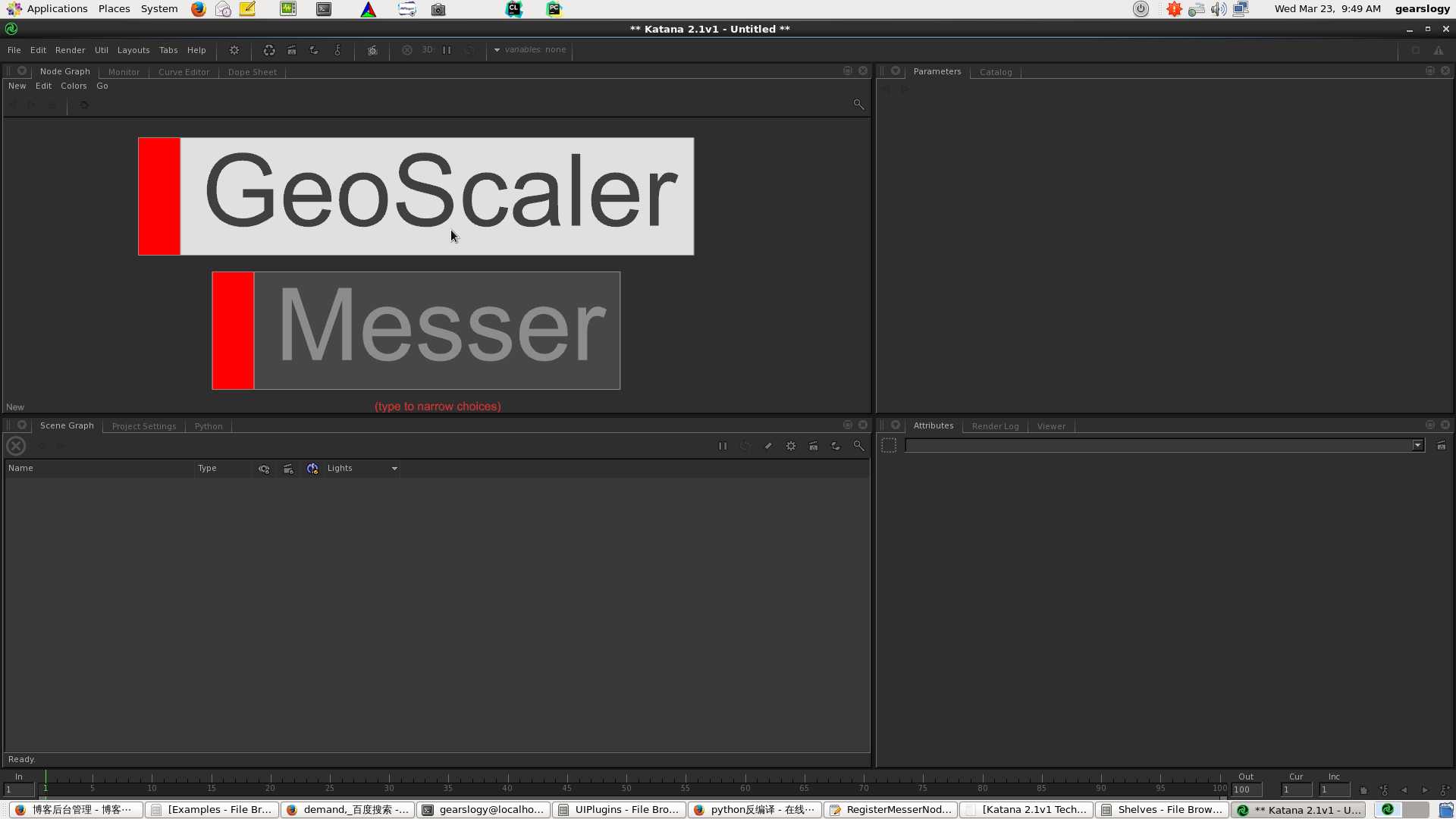Open the Attributes location path dropdown arrow
The image size is (1456, 819).
(x=1417, y=446)
